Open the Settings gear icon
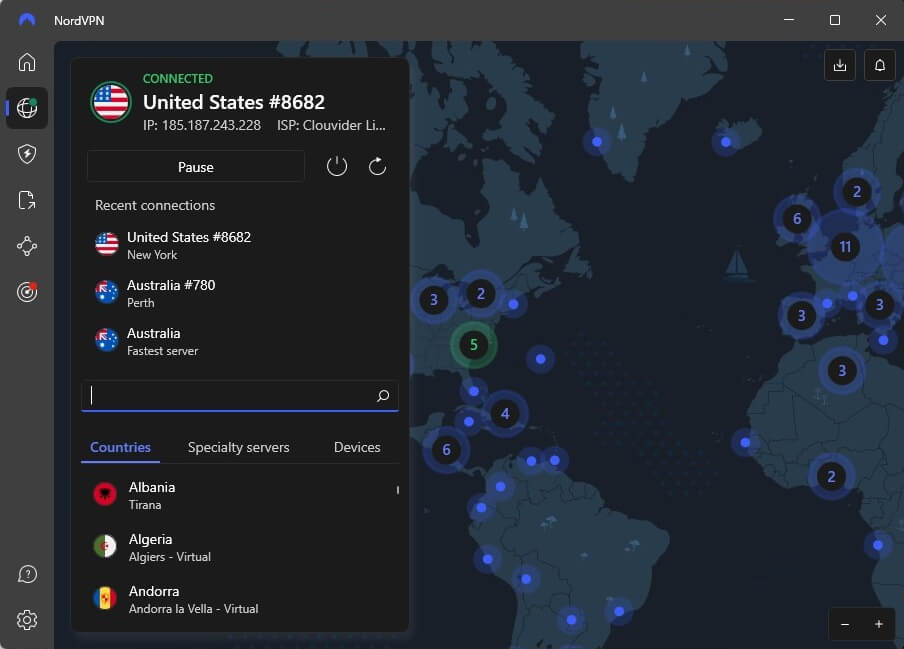Screen dimensions: 904x649 (x=27, y=620)
